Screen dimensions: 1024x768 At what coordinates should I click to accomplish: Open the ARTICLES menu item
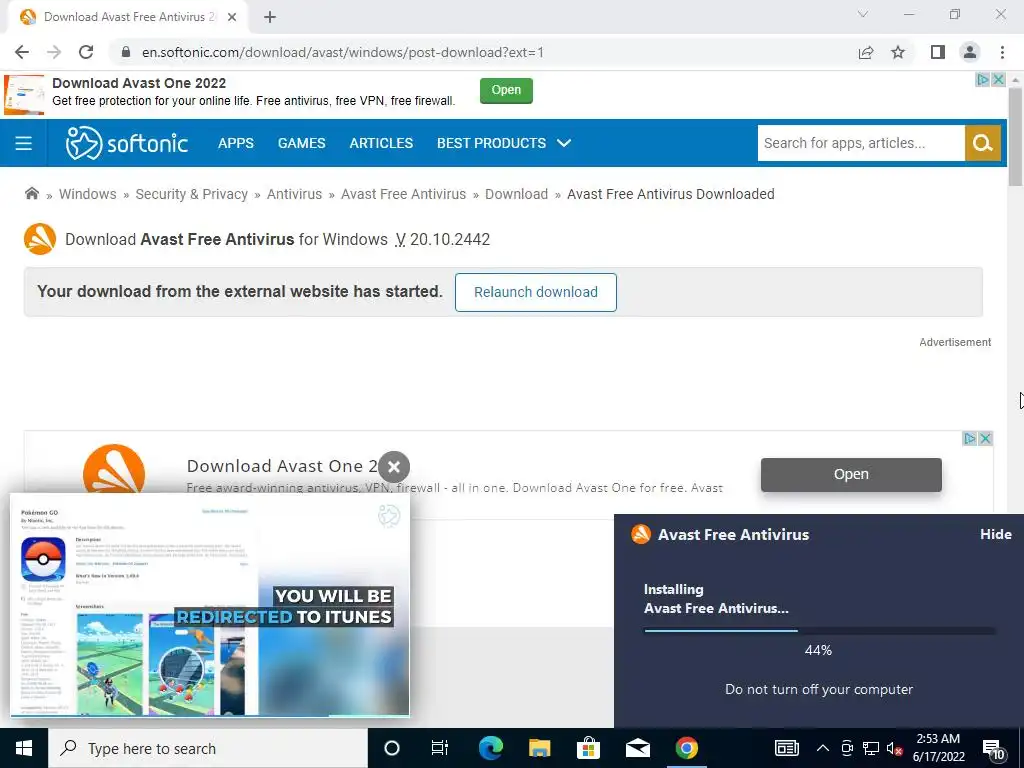coord(381,143)
